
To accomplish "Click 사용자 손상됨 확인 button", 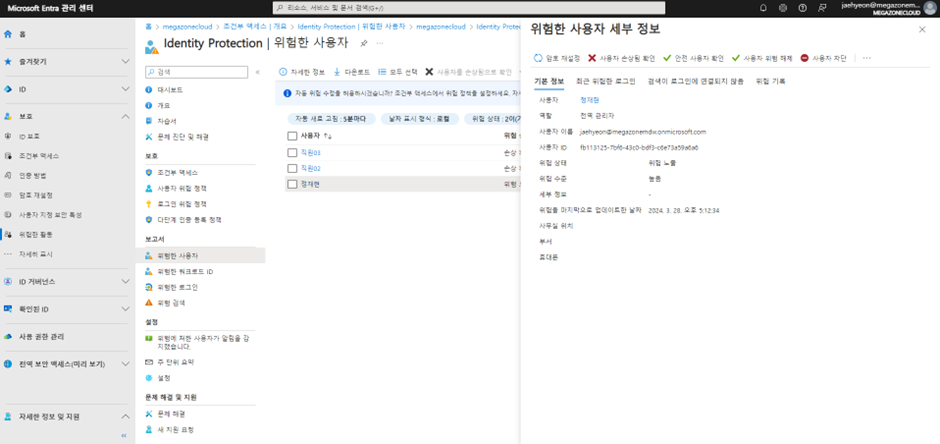I will click(621, 58).
